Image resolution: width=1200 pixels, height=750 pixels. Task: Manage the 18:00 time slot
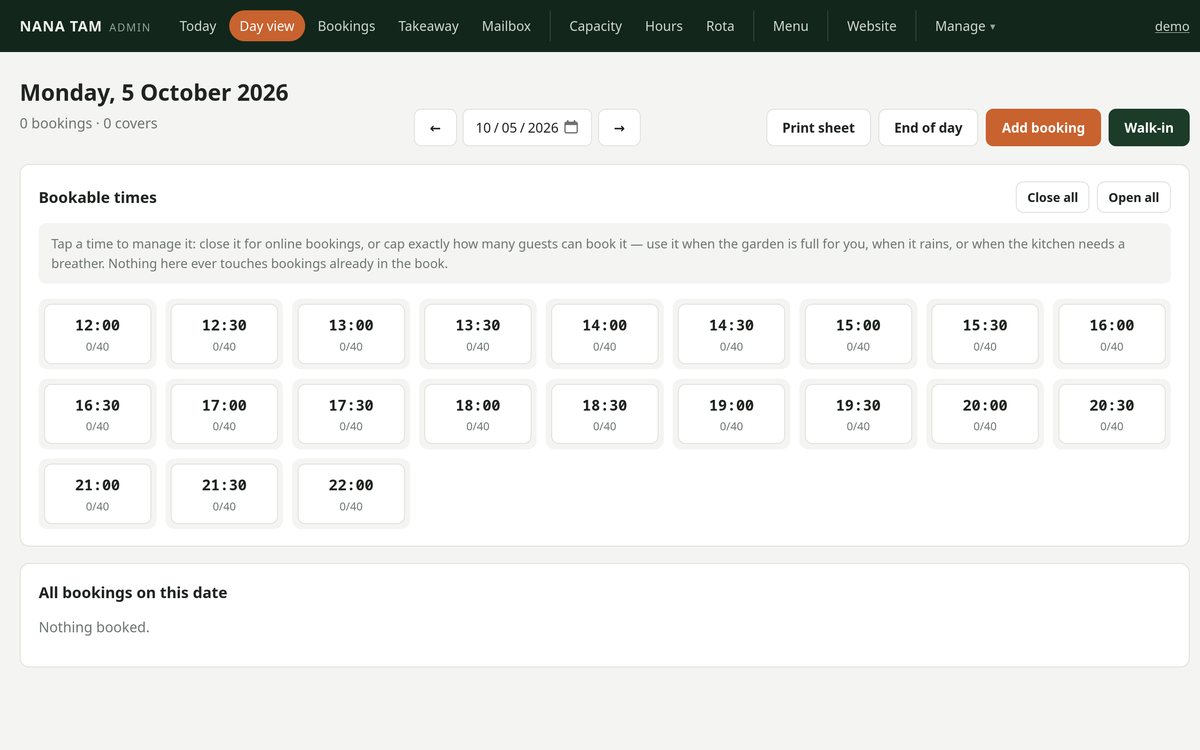click(x=478, y=414)
